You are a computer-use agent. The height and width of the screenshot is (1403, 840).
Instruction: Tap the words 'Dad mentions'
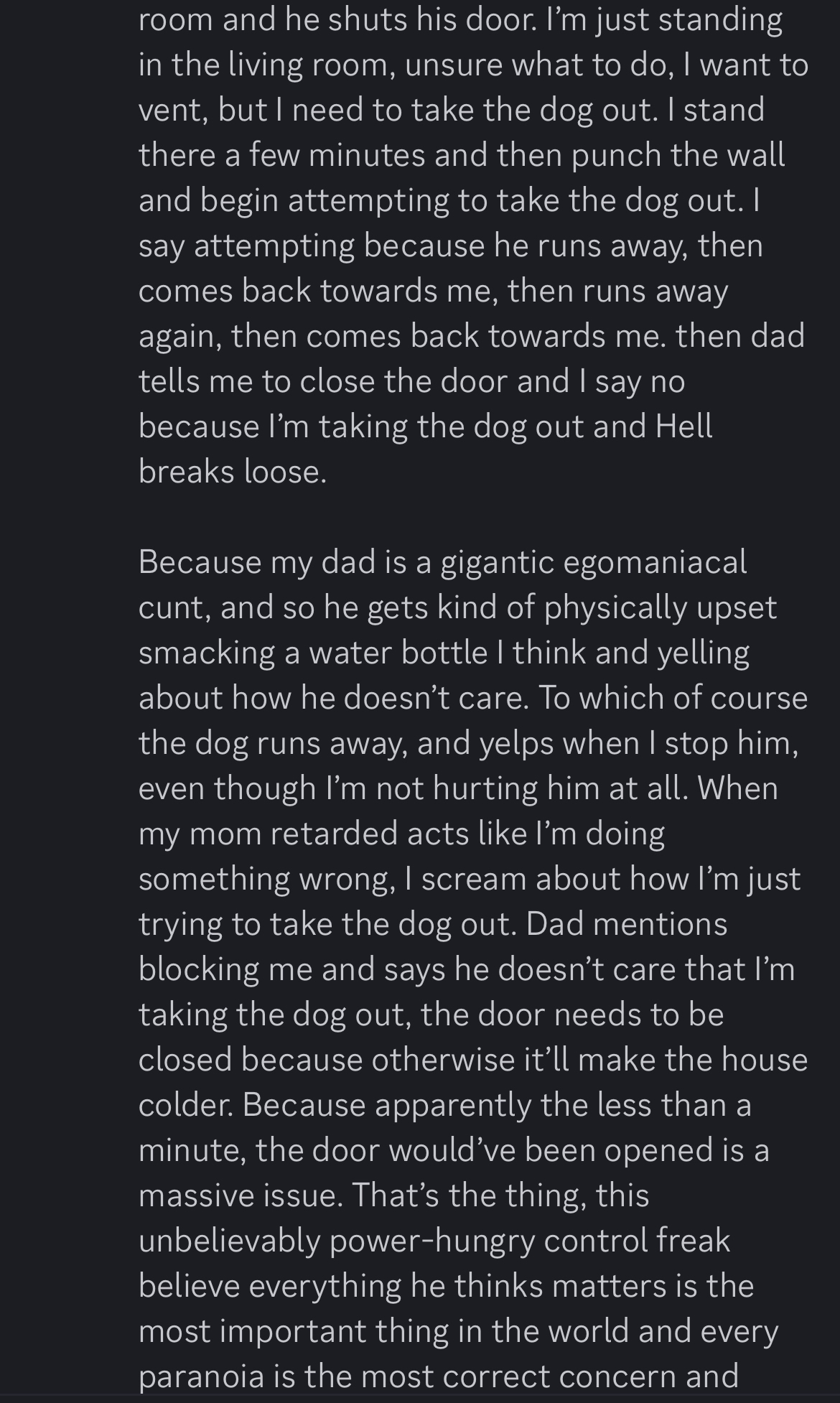pos(627,923)
